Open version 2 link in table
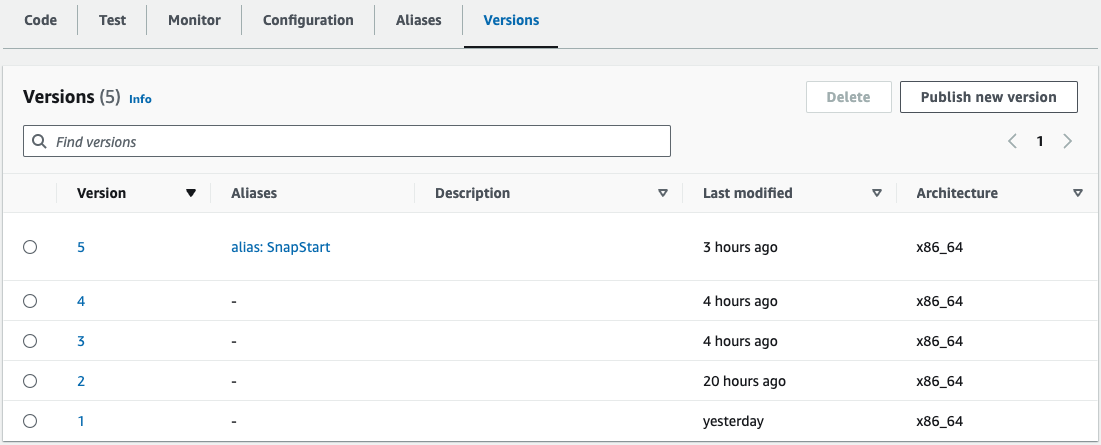Screen dimensions: 1101x445 coord(81,381)
